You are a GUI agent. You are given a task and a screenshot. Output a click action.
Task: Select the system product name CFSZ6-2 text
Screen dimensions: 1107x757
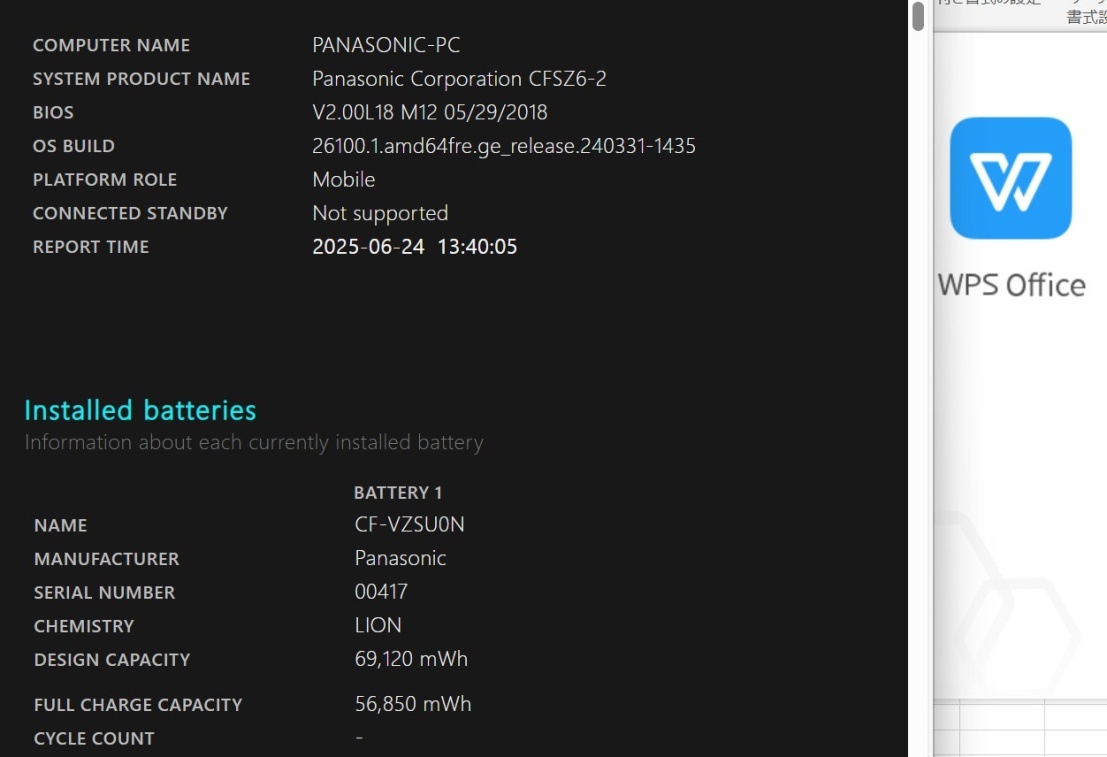[x=459, y=78]
